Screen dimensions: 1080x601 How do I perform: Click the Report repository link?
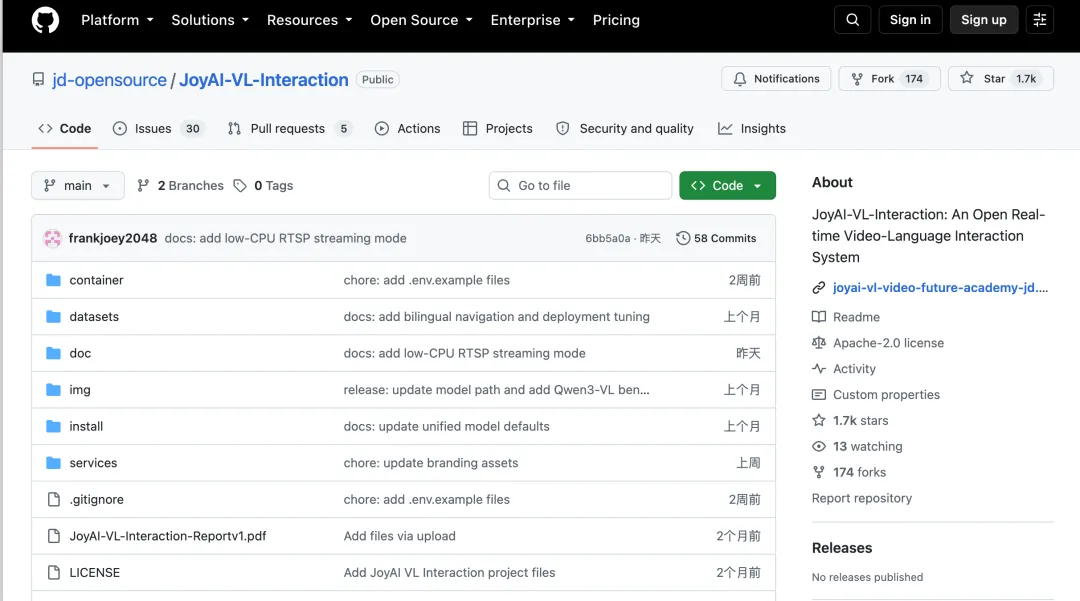(862, 498)
